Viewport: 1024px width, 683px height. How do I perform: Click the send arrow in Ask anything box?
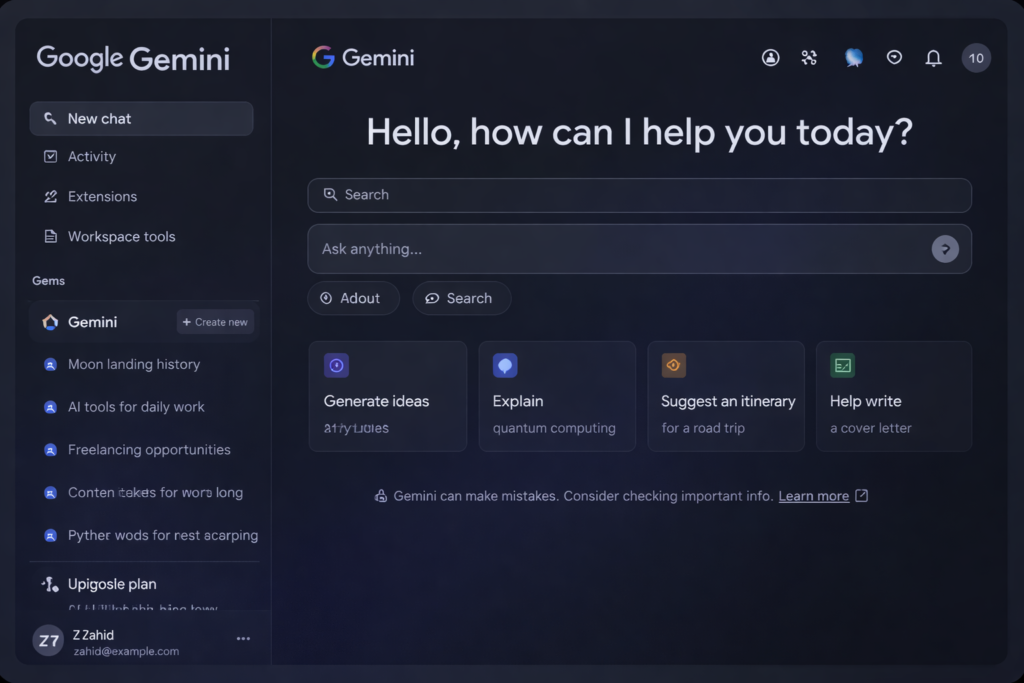click(945, 249)
